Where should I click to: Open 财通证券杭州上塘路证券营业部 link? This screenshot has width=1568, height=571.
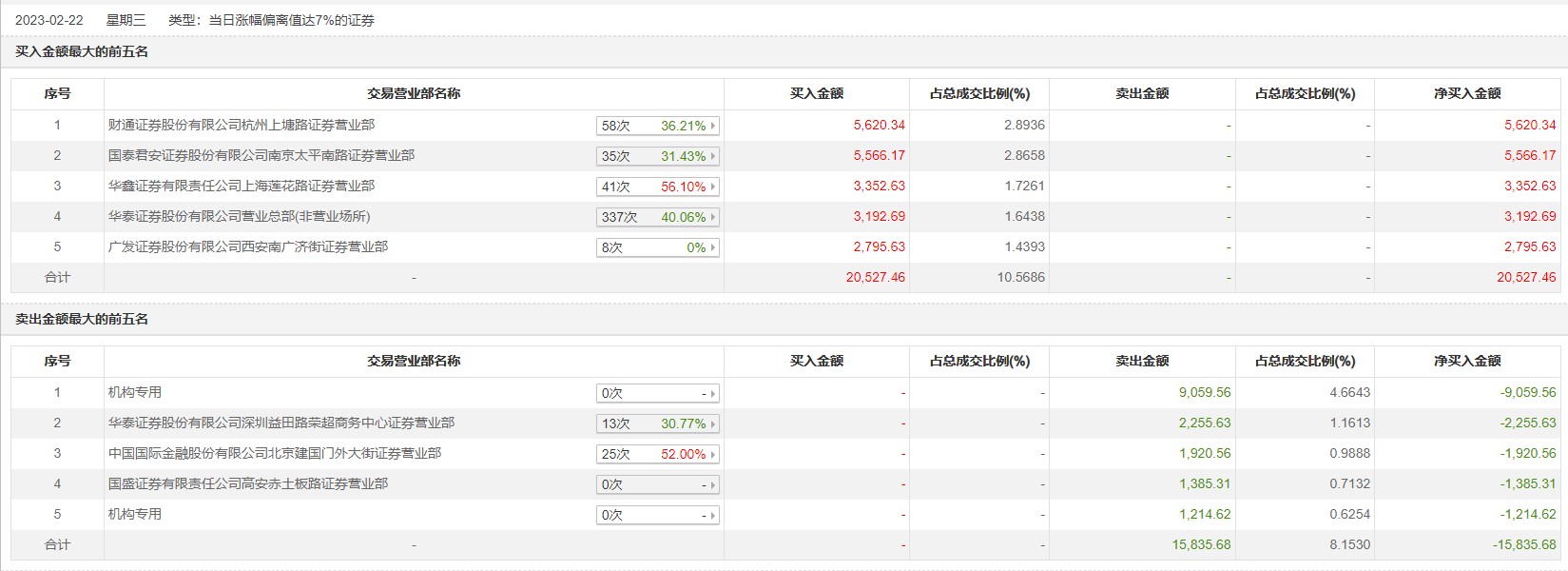point(242,125)
